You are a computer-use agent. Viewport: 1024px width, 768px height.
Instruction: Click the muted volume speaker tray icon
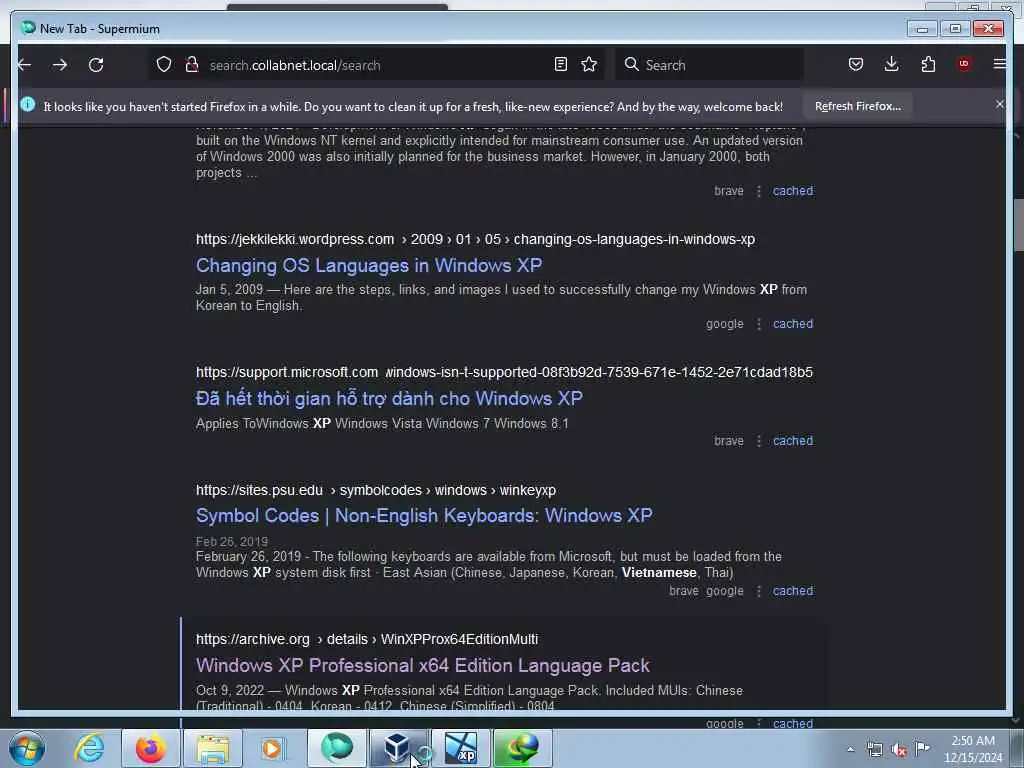point(899,749)
